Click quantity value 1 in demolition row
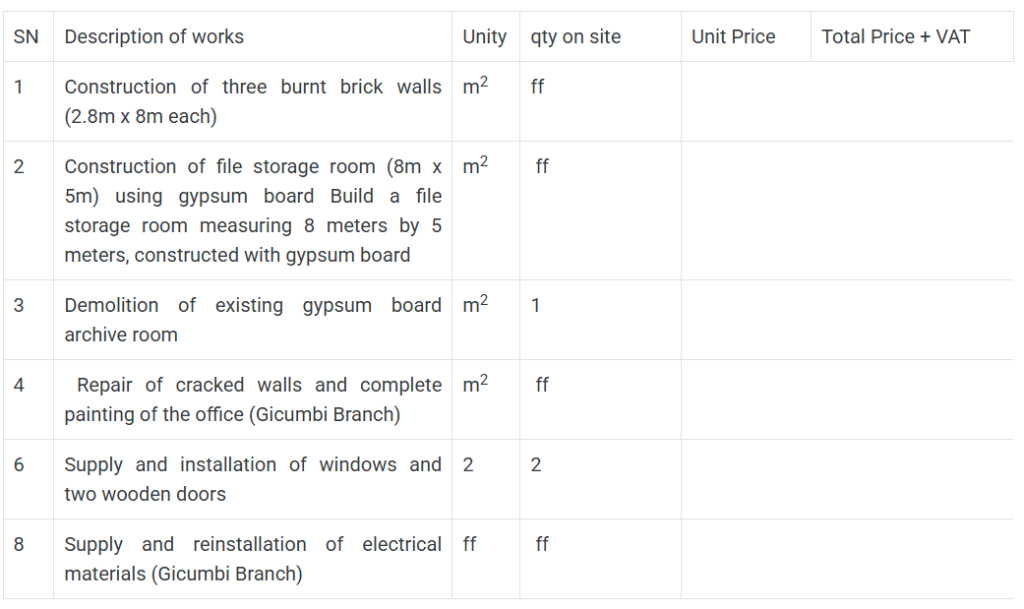This screenshot has height=609, width=1024. (536, 305)
